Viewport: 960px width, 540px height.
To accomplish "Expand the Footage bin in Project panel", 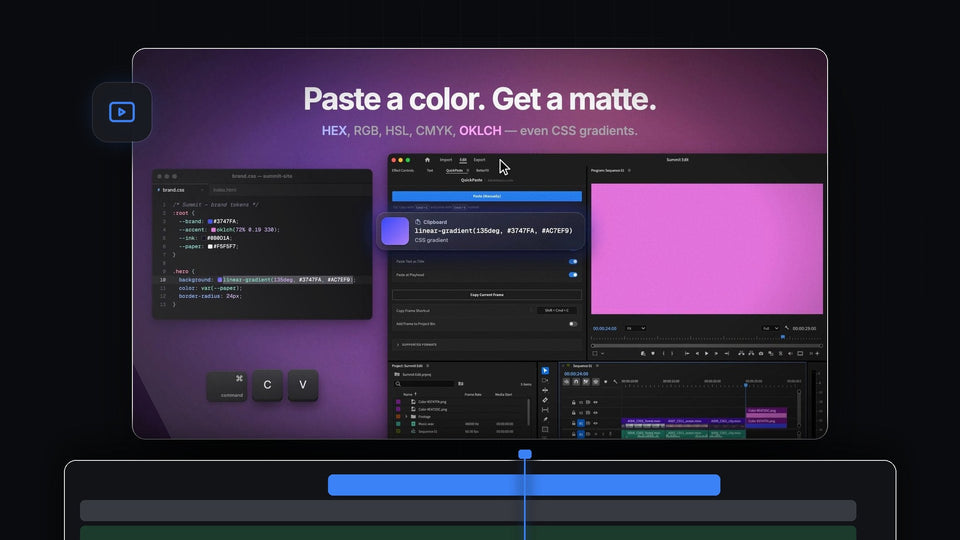I will tap(406, 416).
